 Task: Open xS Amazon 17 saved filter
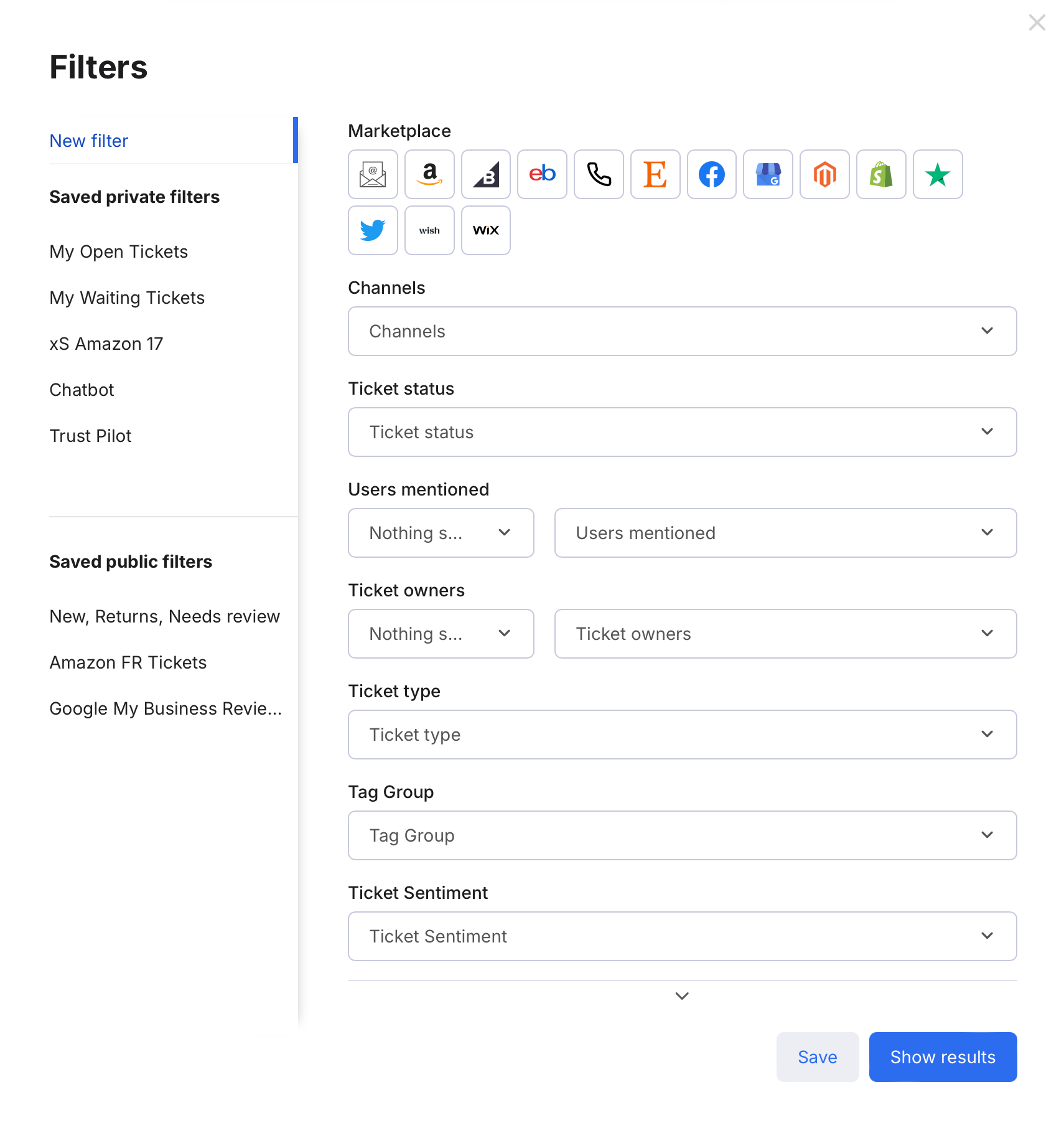pyautogui.click(x=106, y=344)
